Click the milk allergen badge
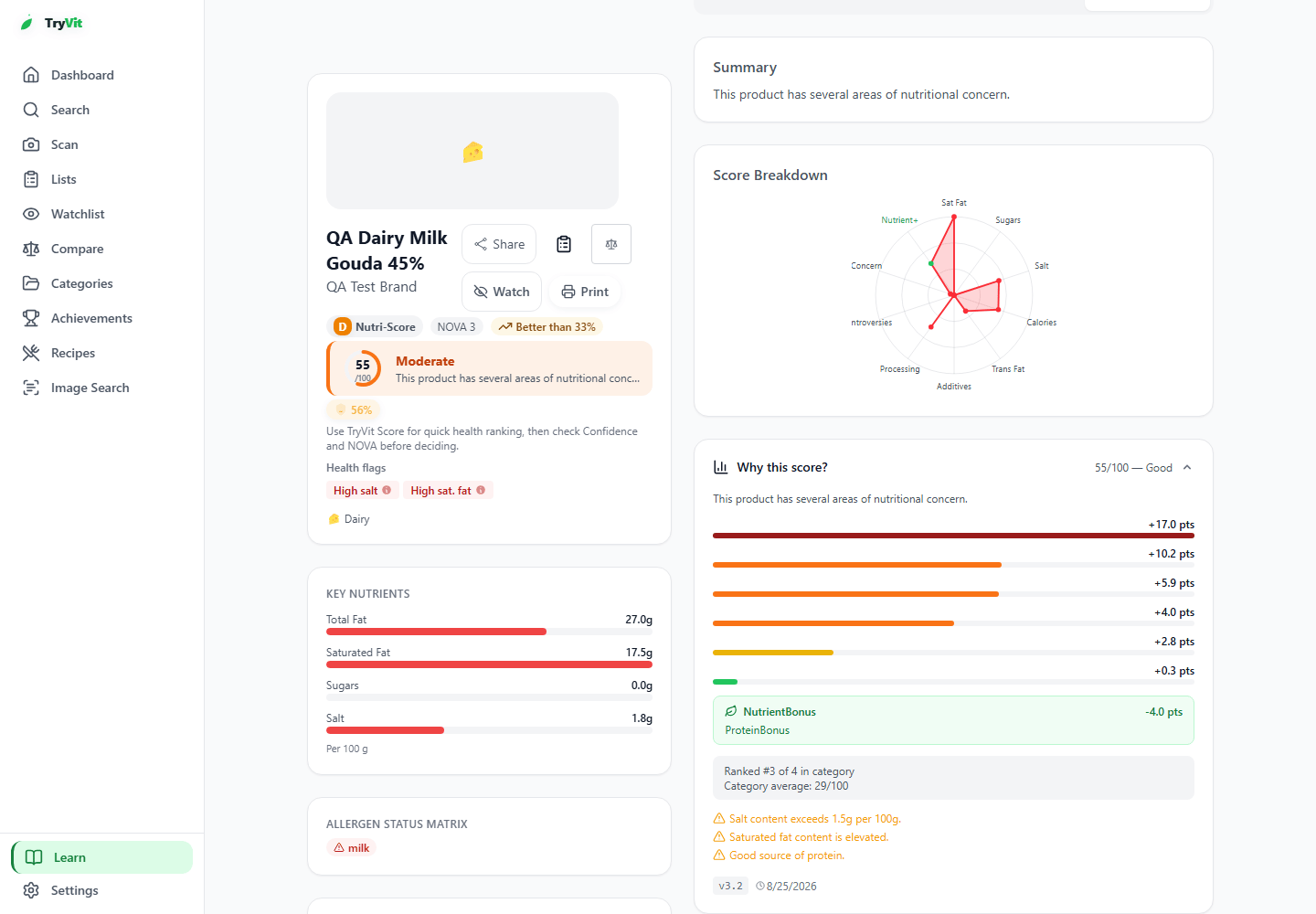This screenshot has width=1316, height=914. [x=352, y=847]
